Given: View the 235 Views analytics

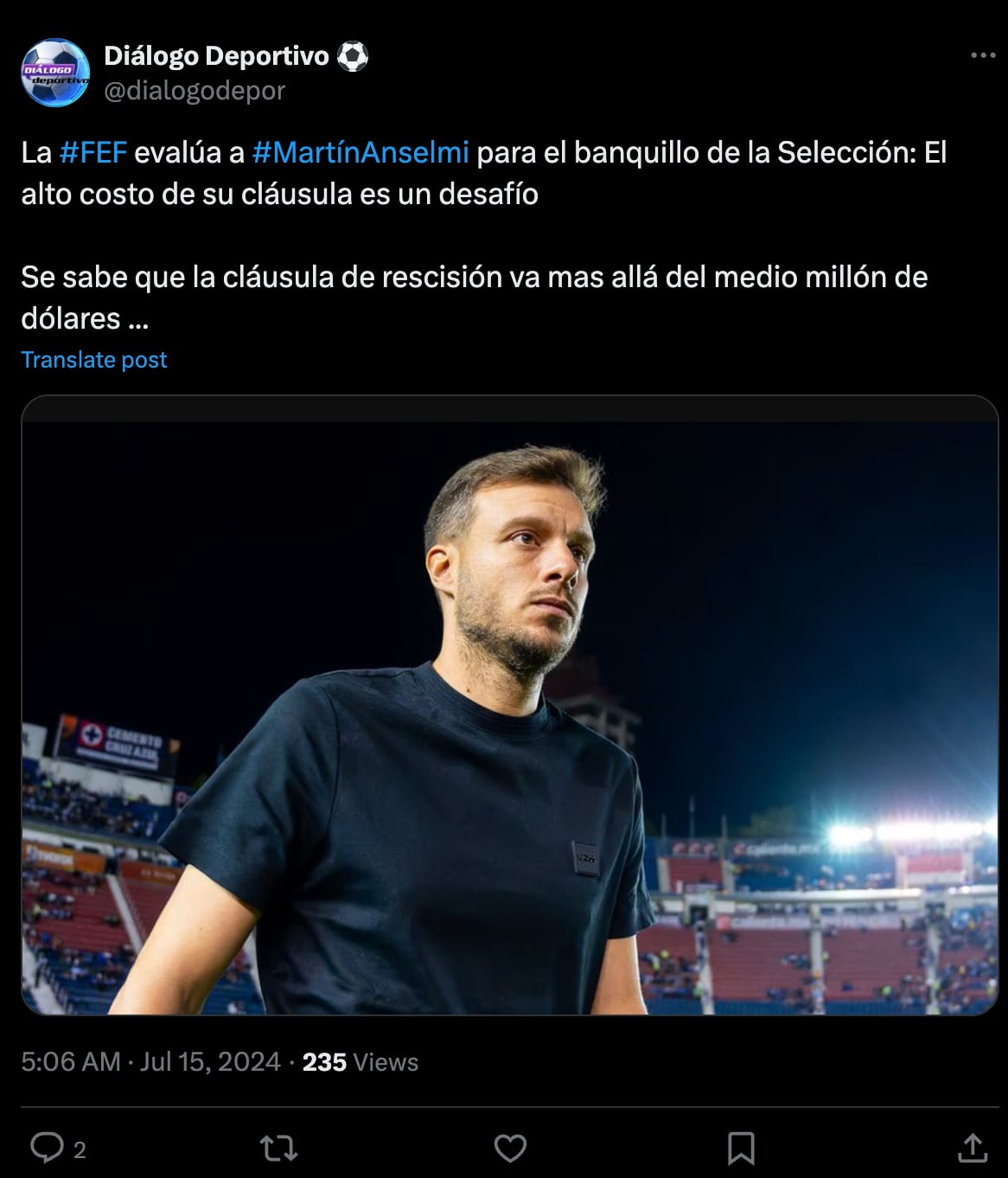Looking at the screenshot, I should [x=360, y=1062].
